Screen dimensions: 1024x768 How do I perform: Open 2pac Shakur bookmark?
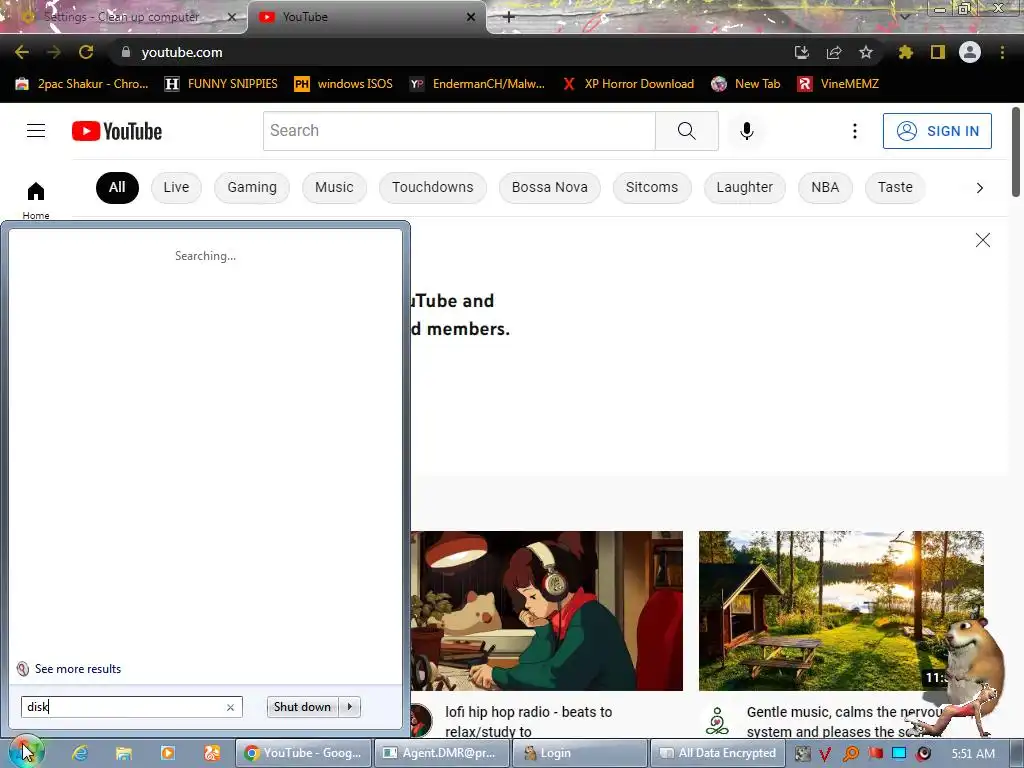click(82, 84)
